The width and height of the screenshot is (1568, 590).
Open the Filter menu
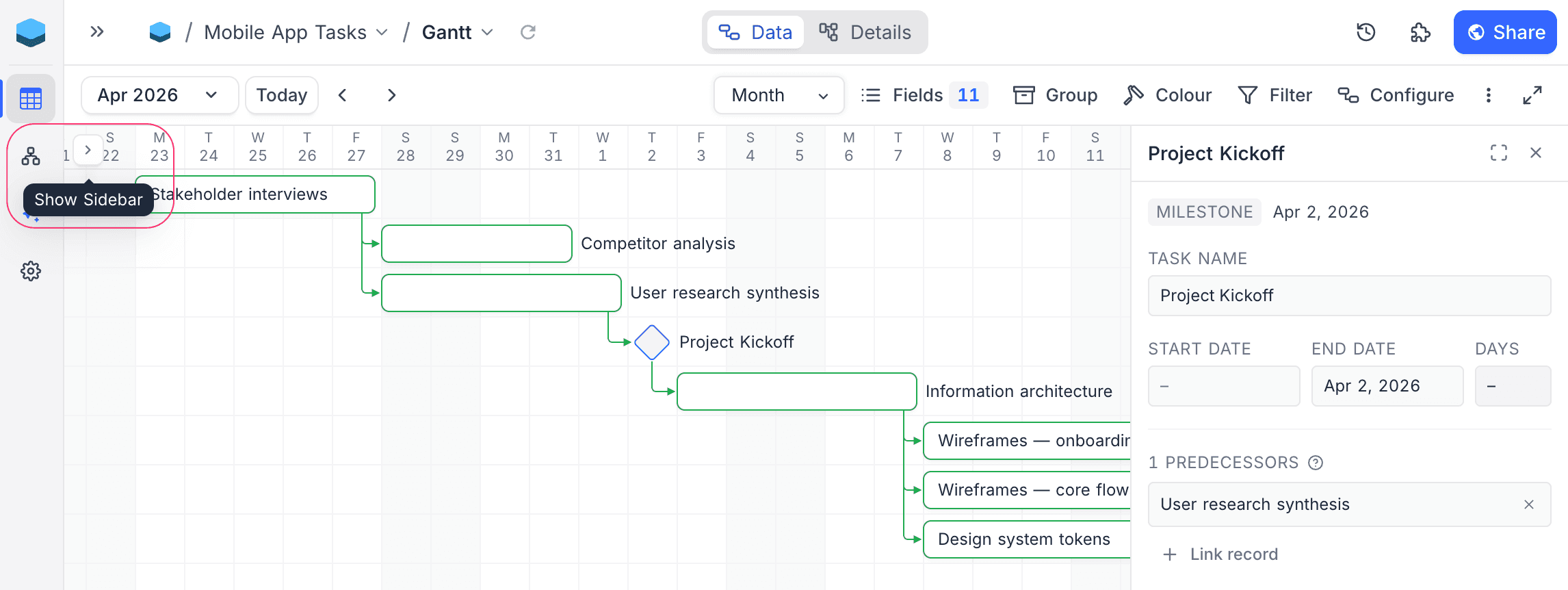point(1275,95)
